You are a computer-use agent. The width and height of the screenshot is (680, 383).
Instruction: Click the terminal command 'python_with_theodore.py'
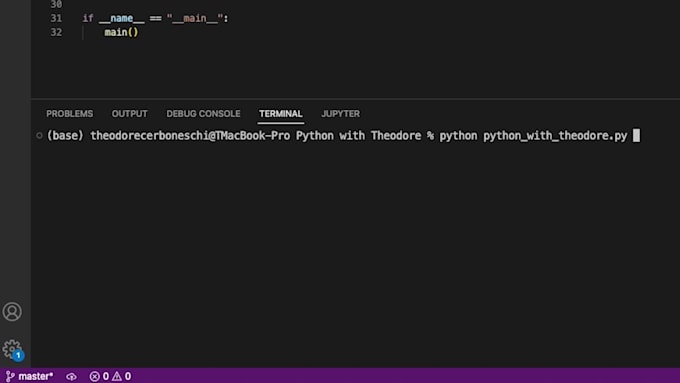(555, 136)
